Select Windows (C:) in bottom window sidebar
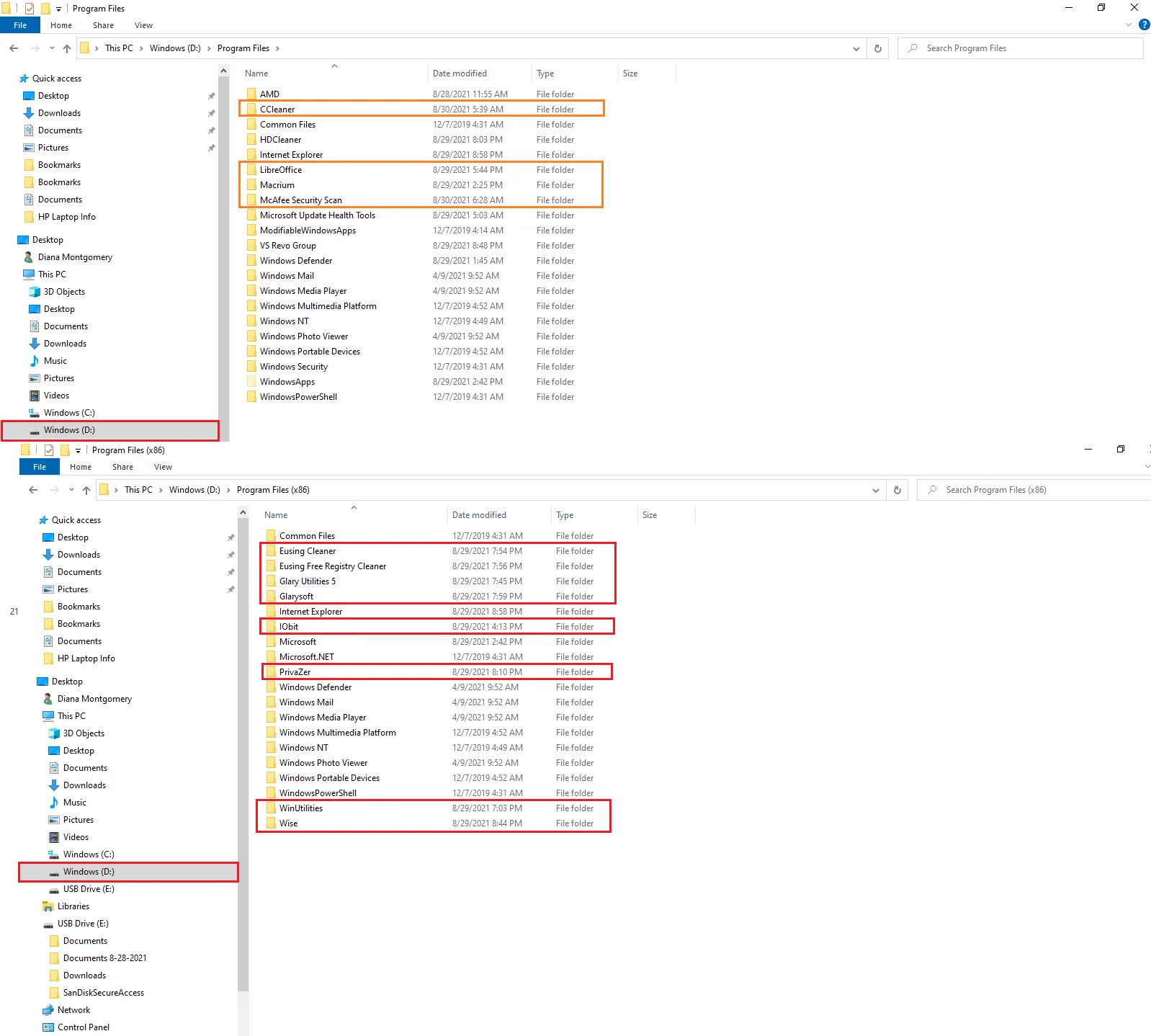The image size is (1151, 1036). pos(89,854)
